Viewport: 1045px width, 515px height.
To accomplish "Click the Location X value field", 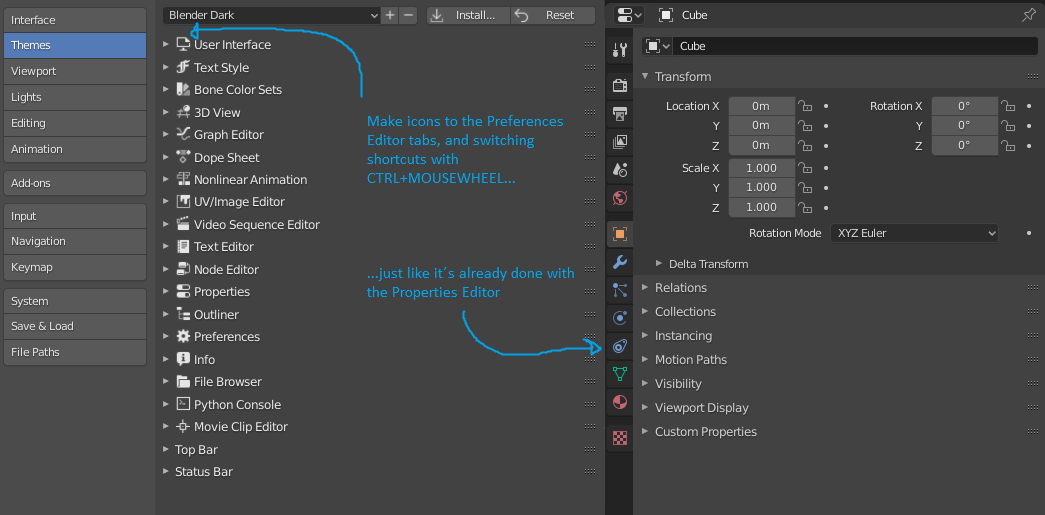I will [x=762, y=106].
